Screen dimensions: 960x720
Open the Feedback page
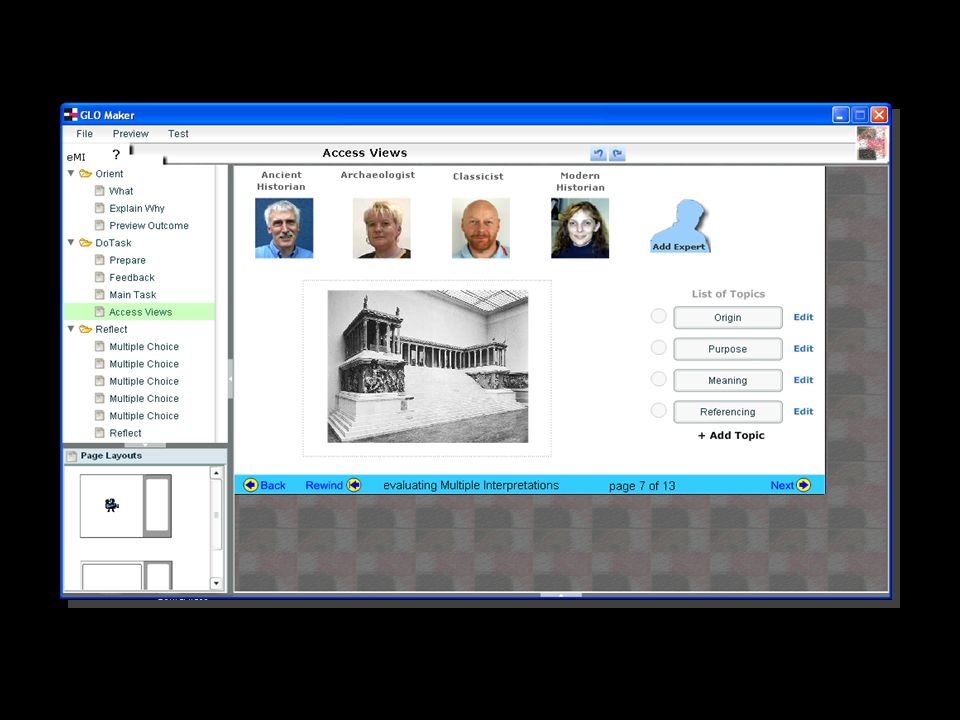[132, 277]
